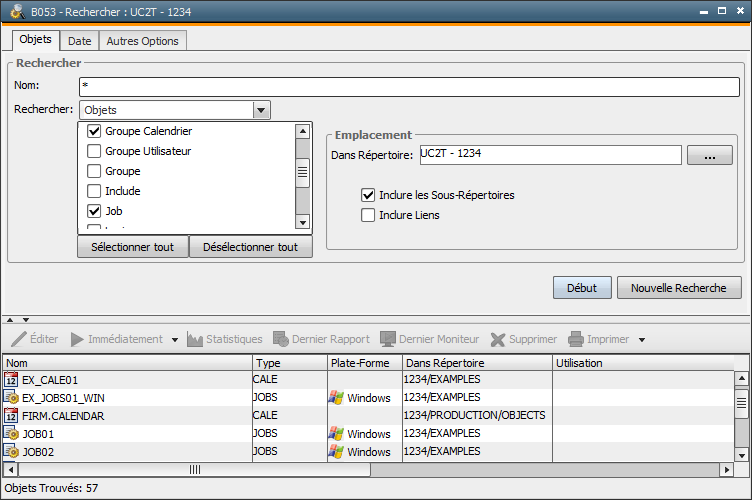Viewport: 752px width, 500px height.
Task: Click the Supprimer X icon
Action: coord(498,339)
